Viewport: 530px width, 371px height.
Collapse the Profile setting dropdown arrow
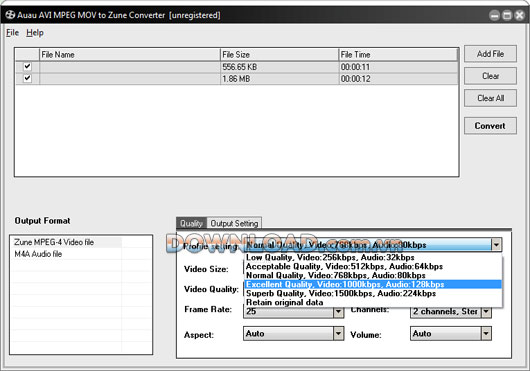tap(496, 245)
